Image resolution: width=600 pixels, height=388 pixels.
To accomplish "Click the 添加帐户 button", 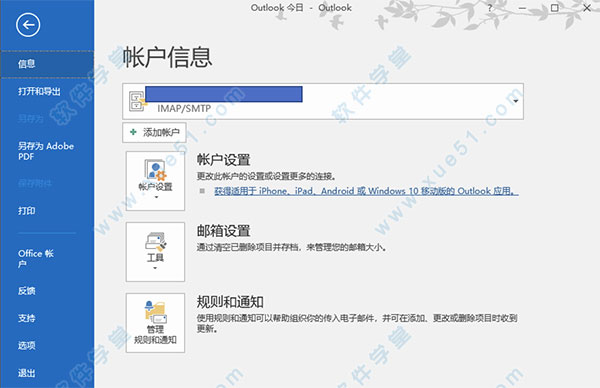I will click(x=154, y=132).
